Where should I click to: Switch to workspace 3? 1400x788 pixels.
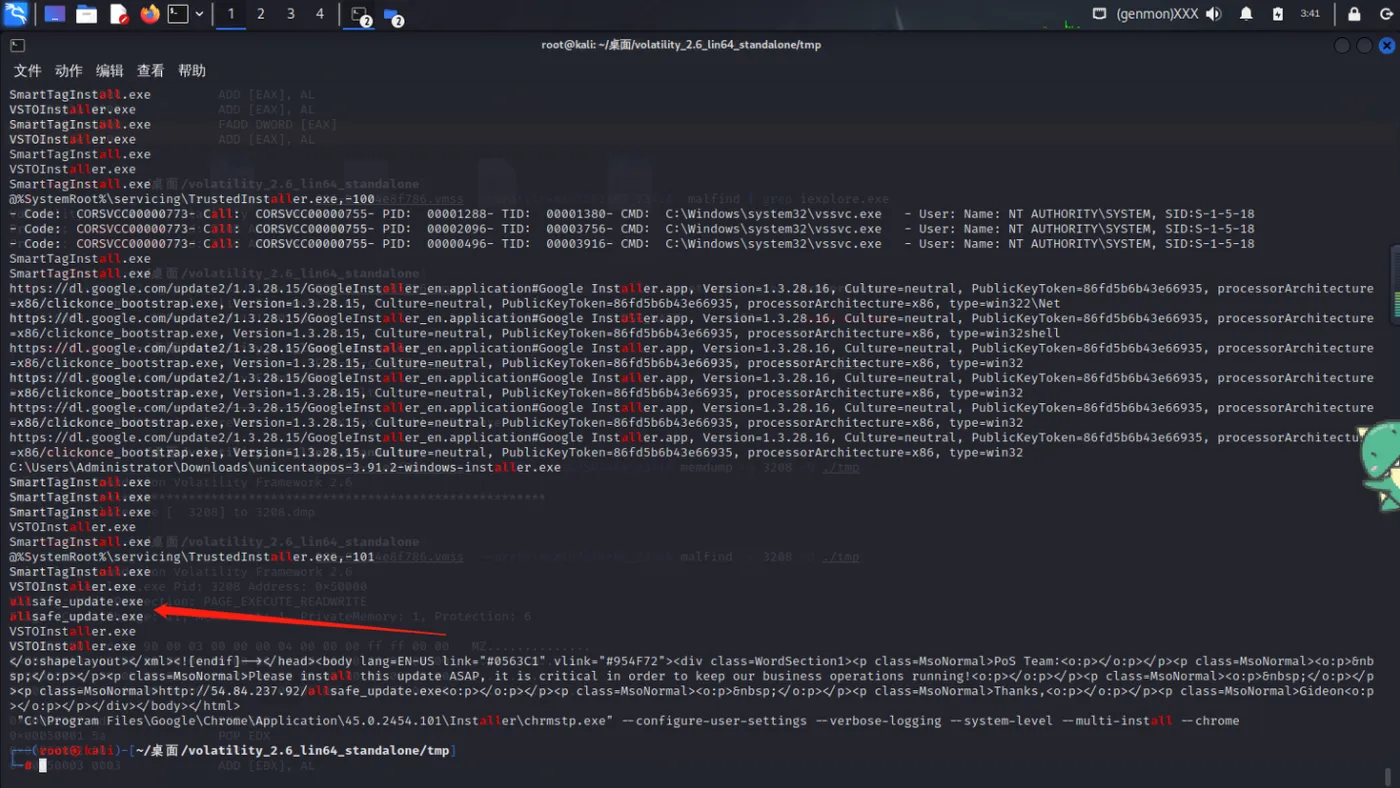(x=291, y=14)
